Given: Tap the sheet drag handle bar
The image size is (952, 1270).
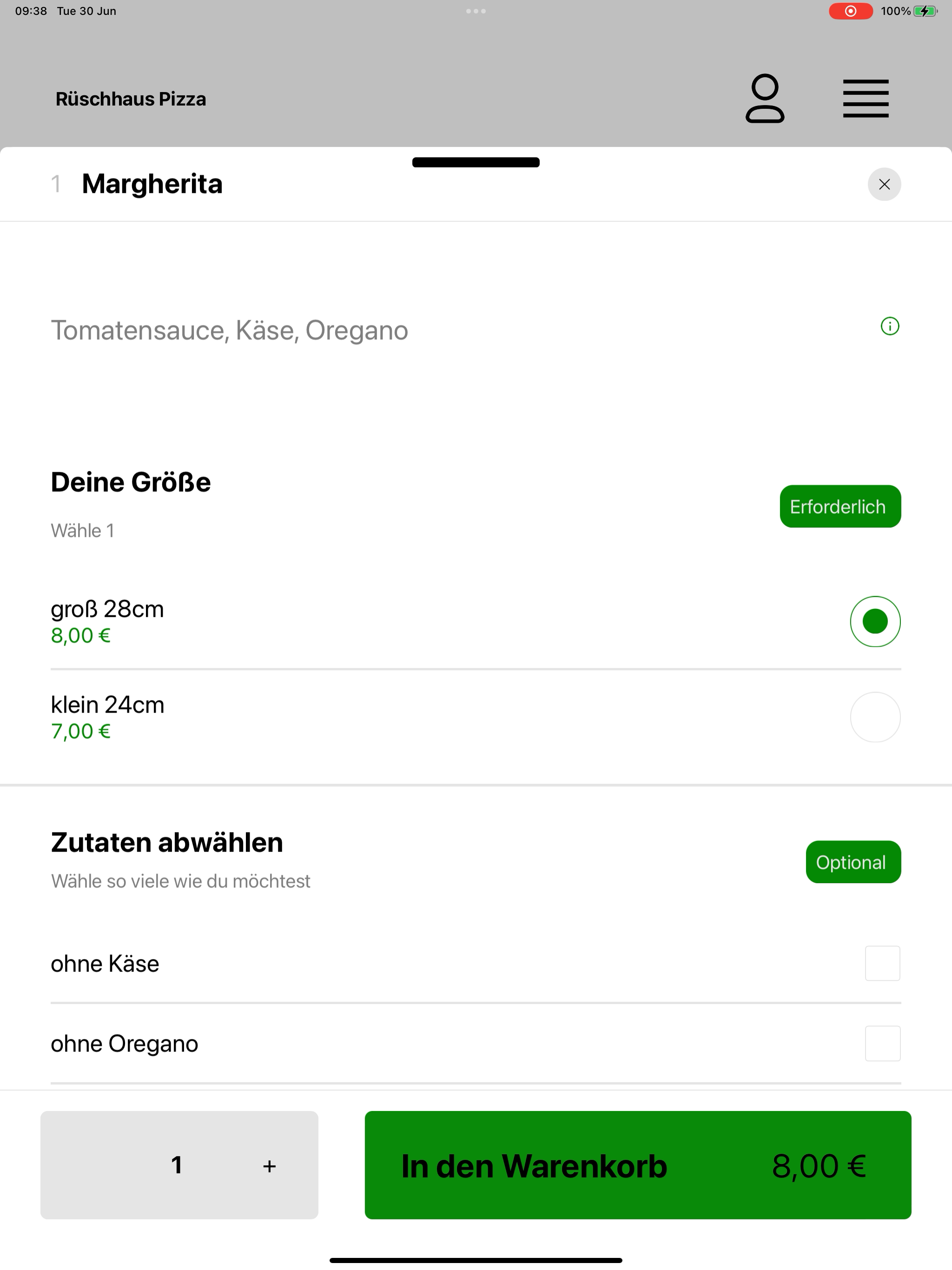Looking at the screenshot, I should [x=476, y=163].
